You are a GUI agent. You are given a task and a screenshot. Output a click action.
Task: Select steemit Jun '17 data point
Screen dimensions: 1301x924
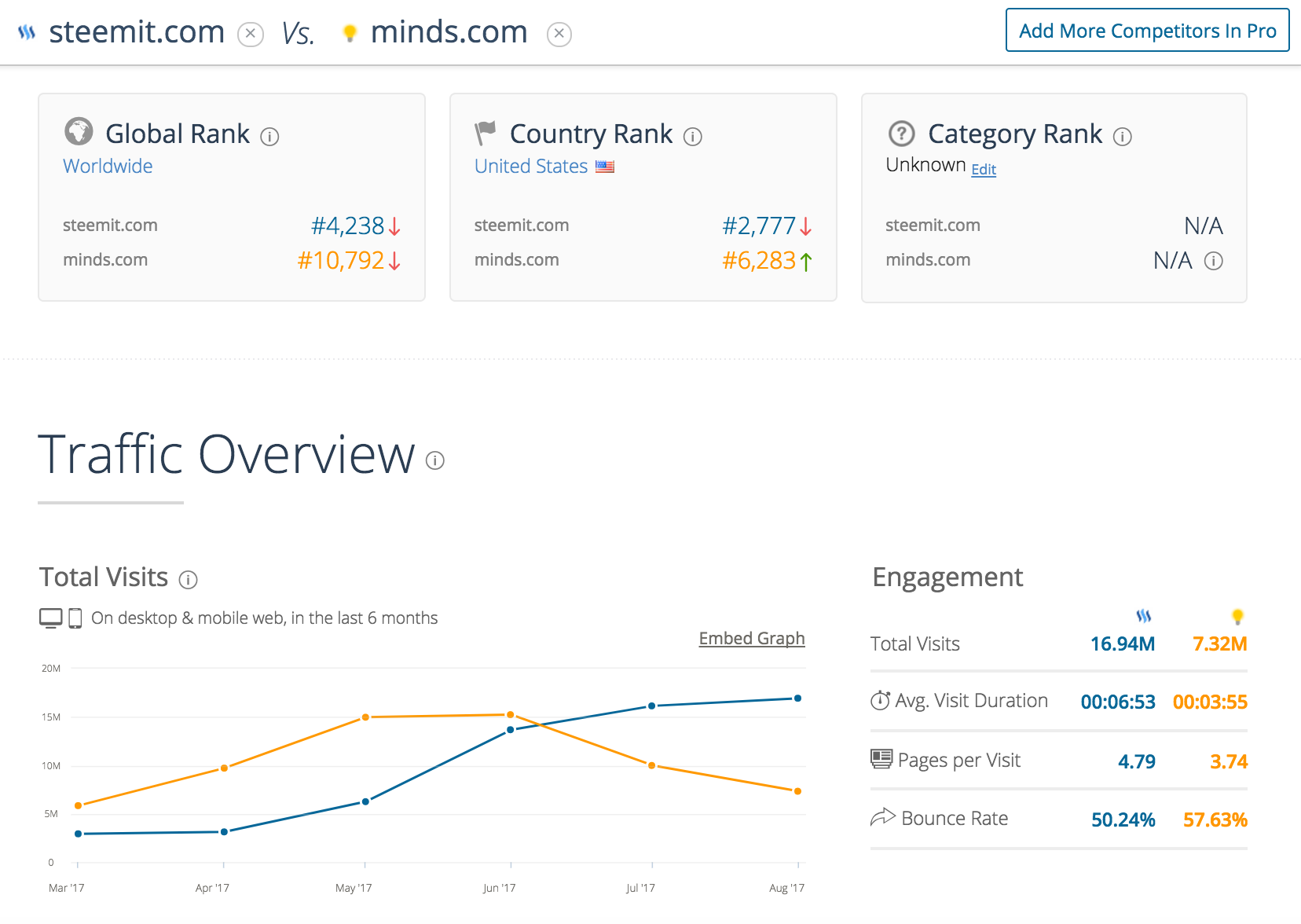click(511, 730)
